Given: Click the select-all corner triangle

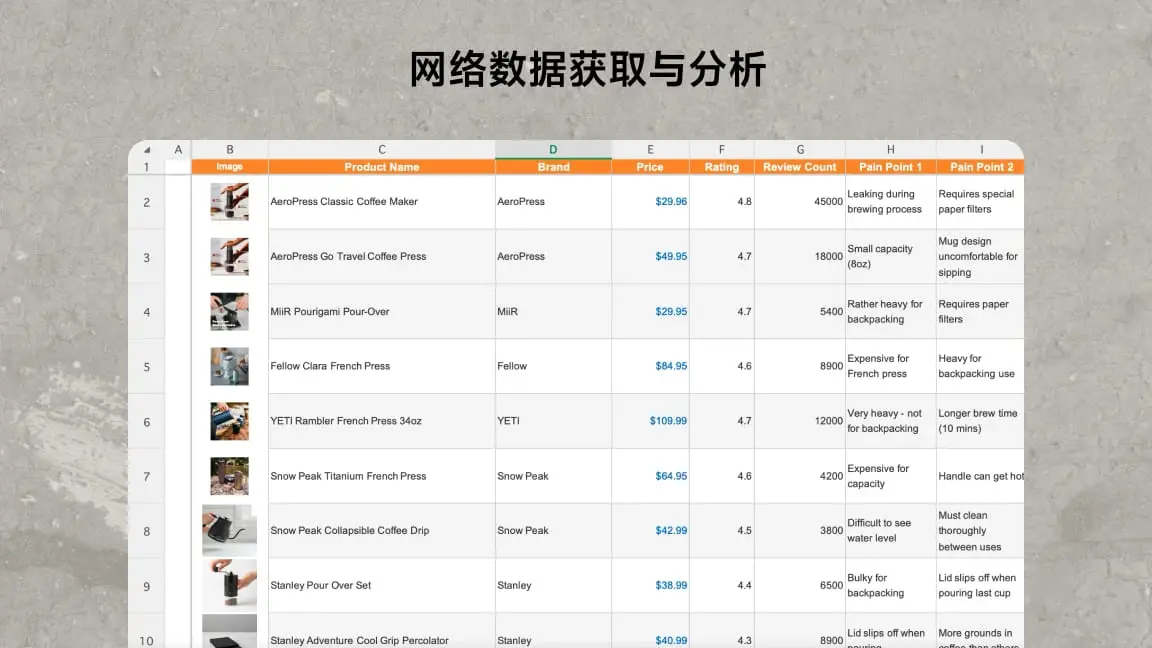Looking at the screenshot, I should click(147, 150).
